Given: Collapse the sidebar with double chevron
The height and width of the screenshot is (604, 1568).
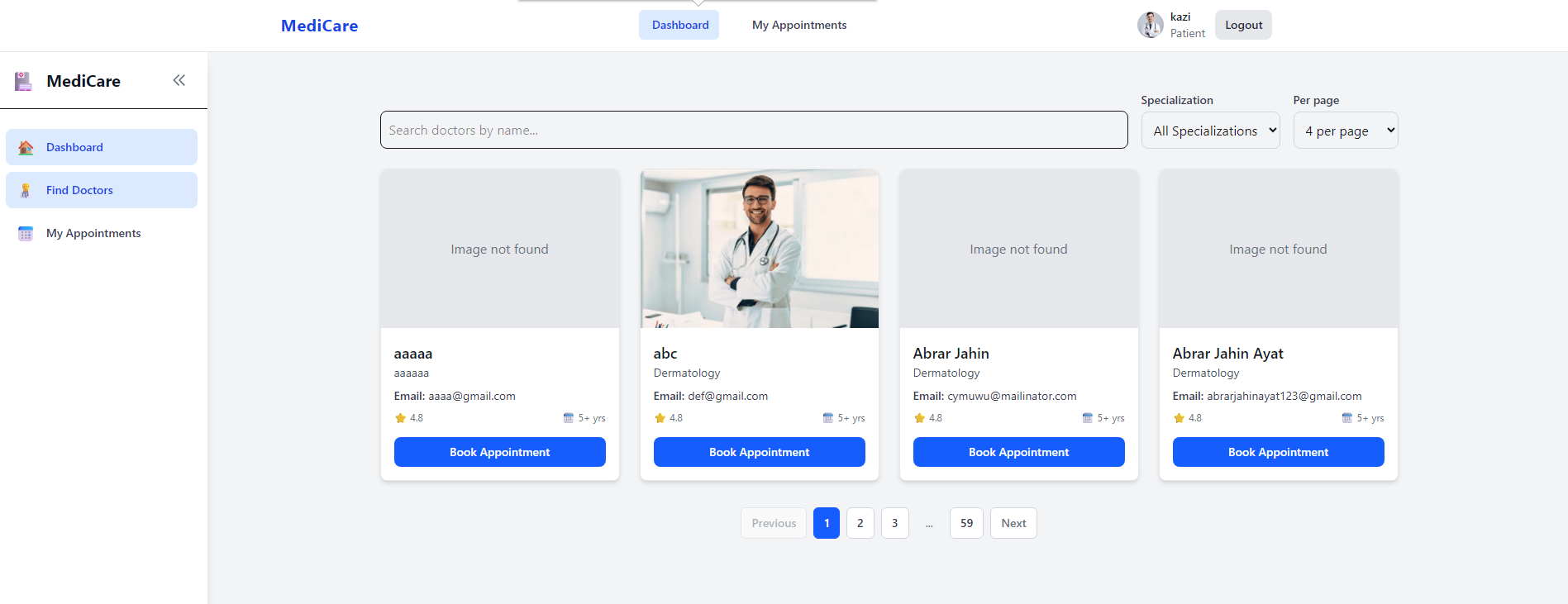Looking at the screenshot, I should tap(179, 80).
